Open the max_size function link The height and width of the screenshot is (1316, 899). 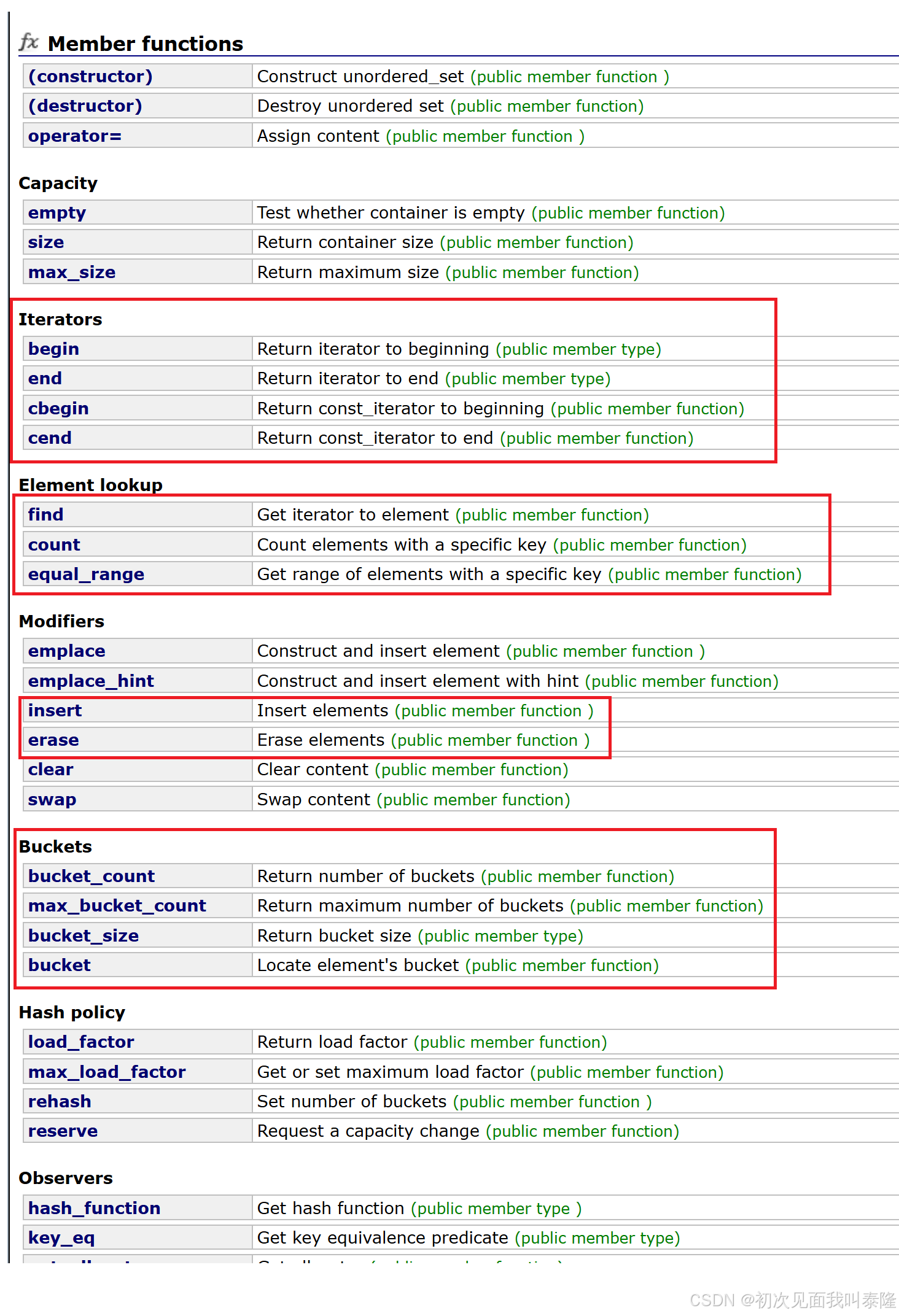72,272
